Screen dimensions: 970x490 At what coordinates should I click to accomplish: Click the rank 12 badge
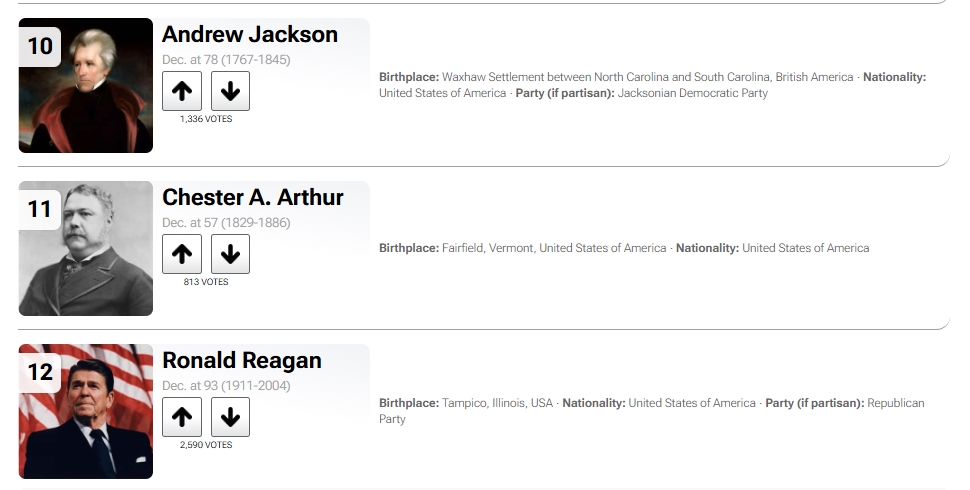(40, 372)
